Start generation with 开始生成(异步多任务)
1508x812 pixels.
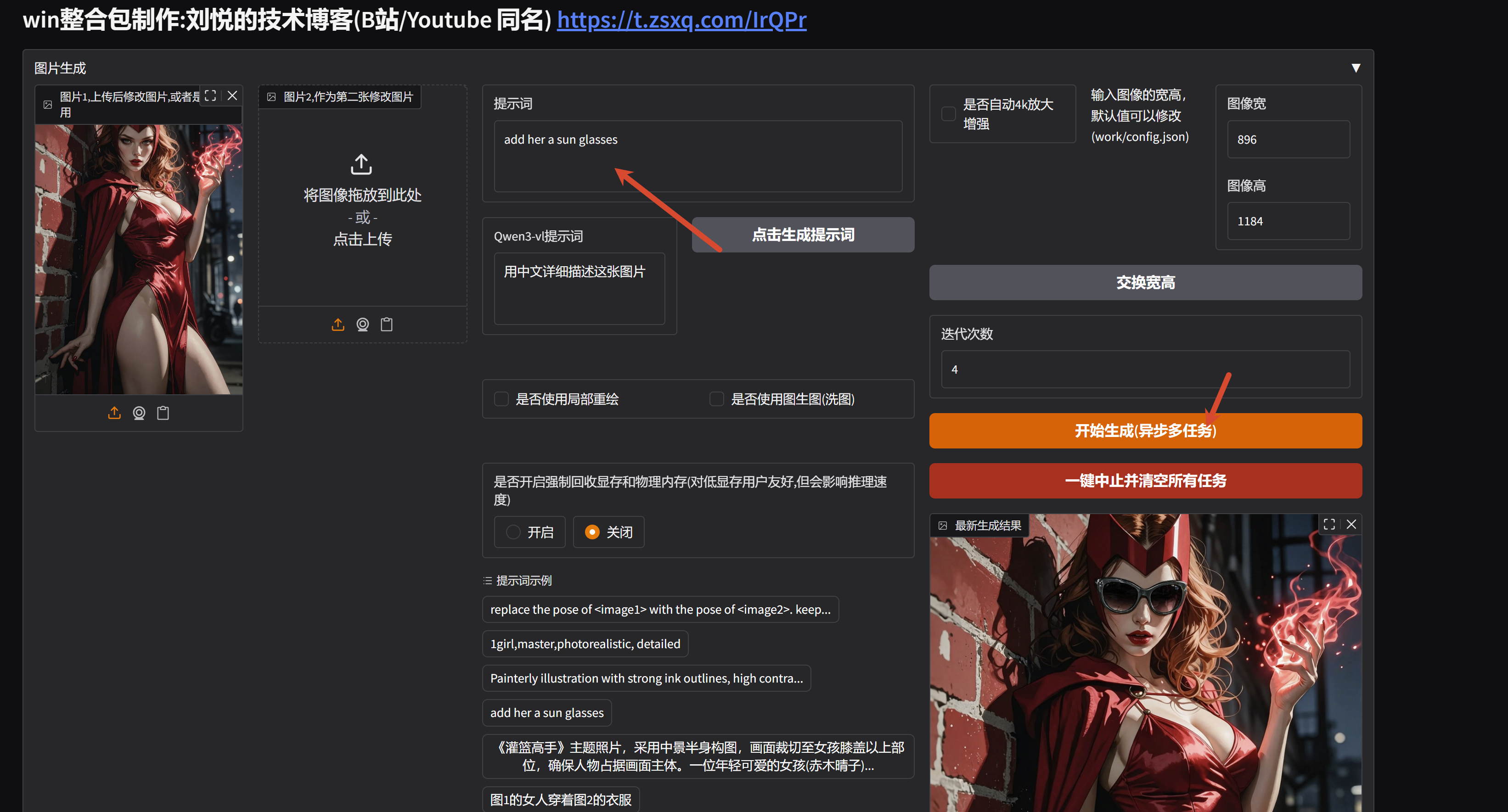[1145, 431]
